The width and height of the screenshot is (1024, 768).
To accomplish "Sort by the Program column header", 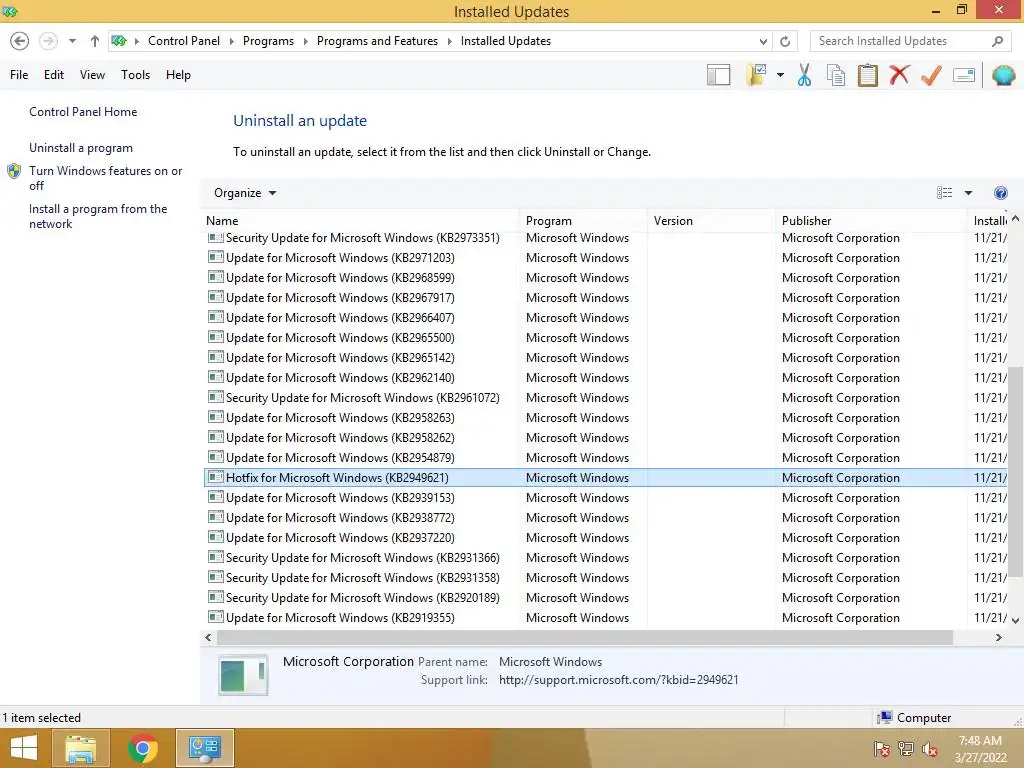I will [584, 221].
